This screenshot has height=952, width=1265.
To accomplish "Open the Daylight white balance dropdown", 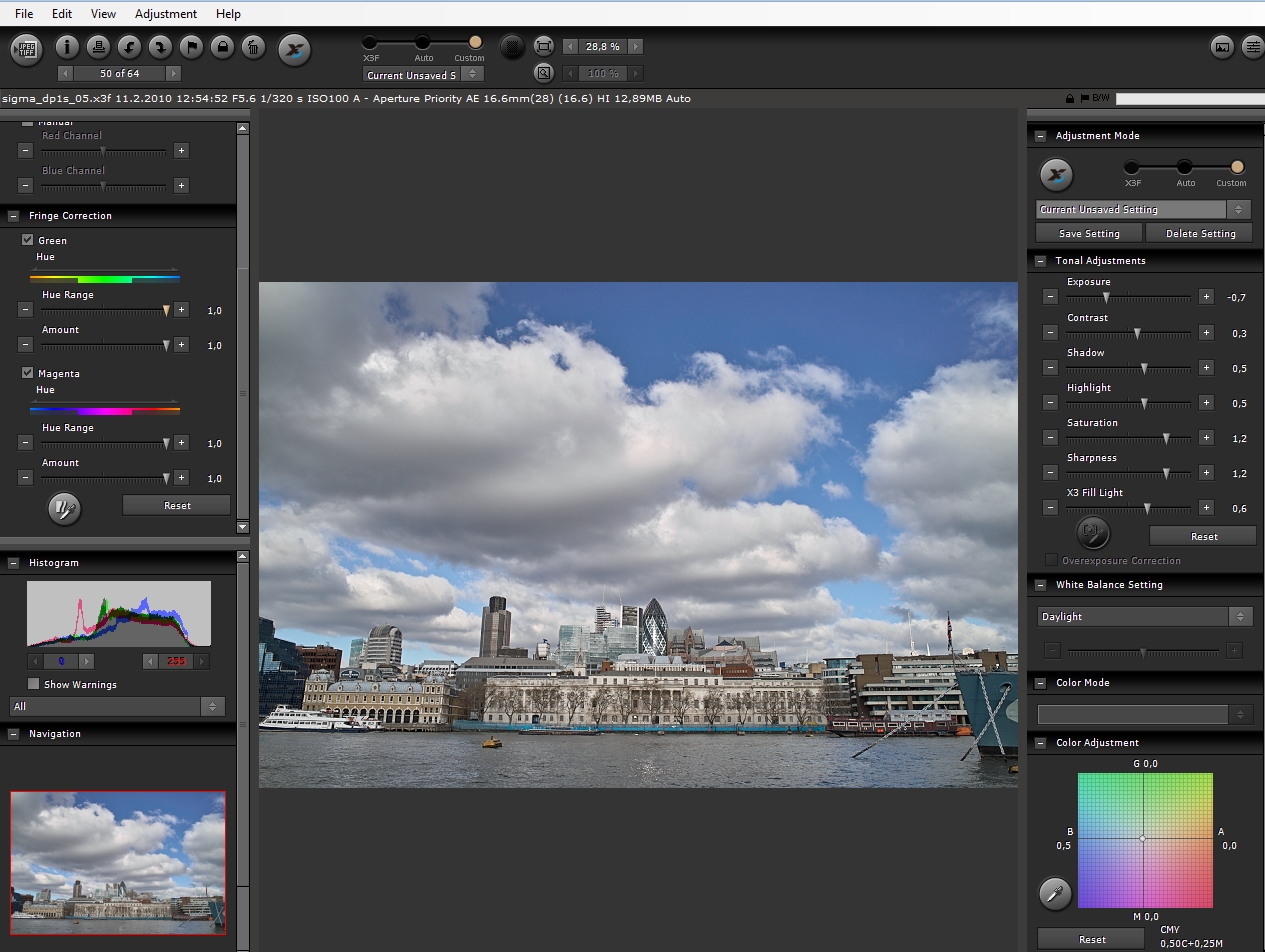I will tap(1144, 617).
